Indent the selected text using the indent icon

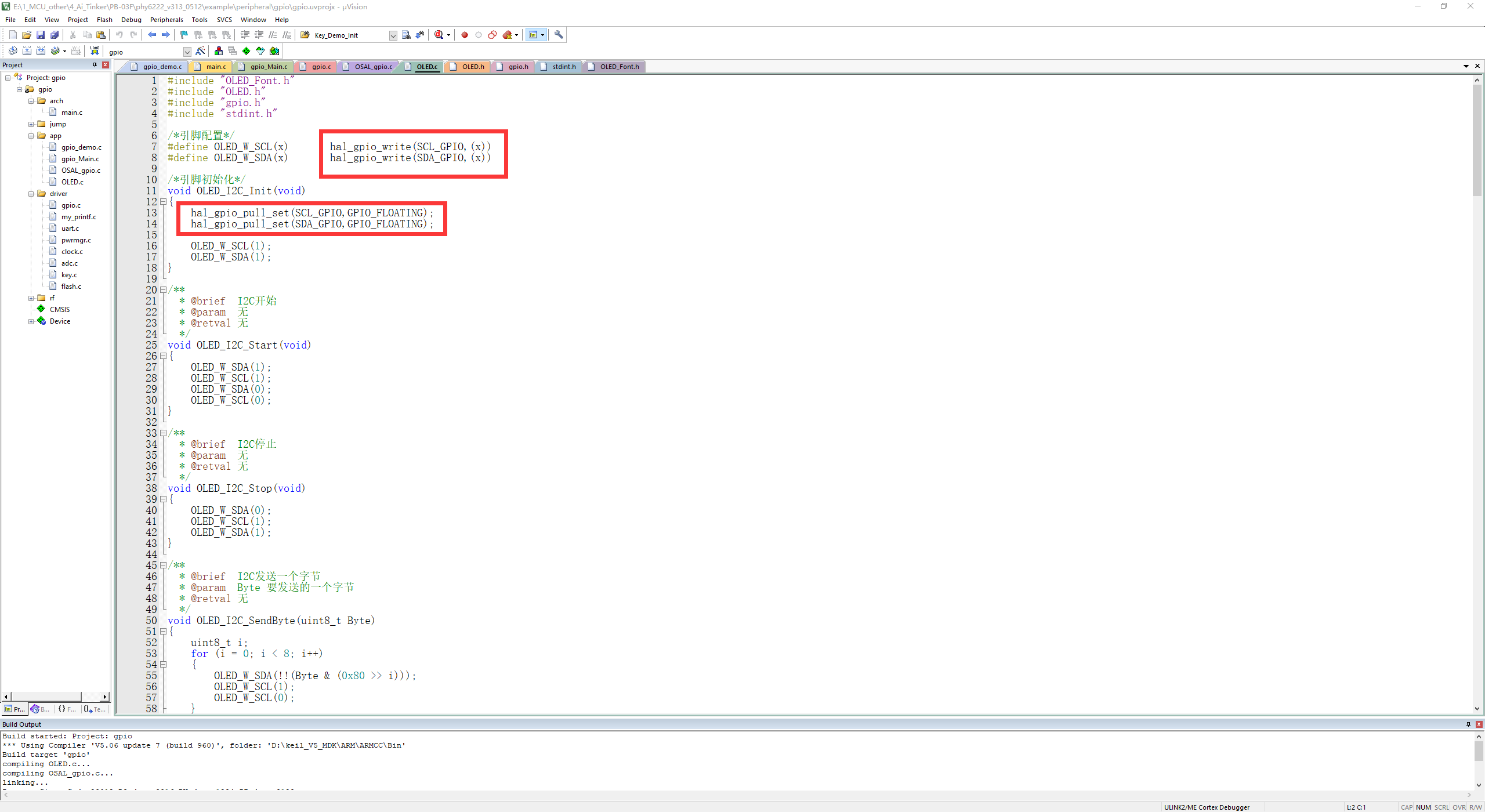coord(245,35)
